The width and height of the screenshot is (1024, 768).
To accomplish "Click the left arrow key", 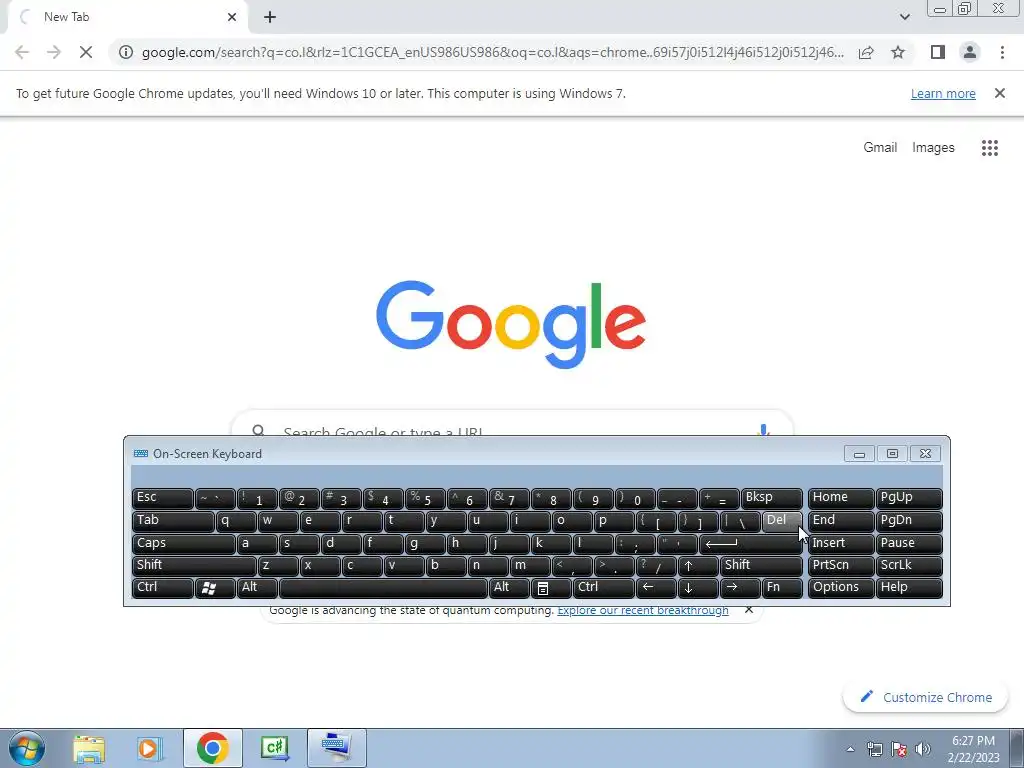I will pos(656,588).
